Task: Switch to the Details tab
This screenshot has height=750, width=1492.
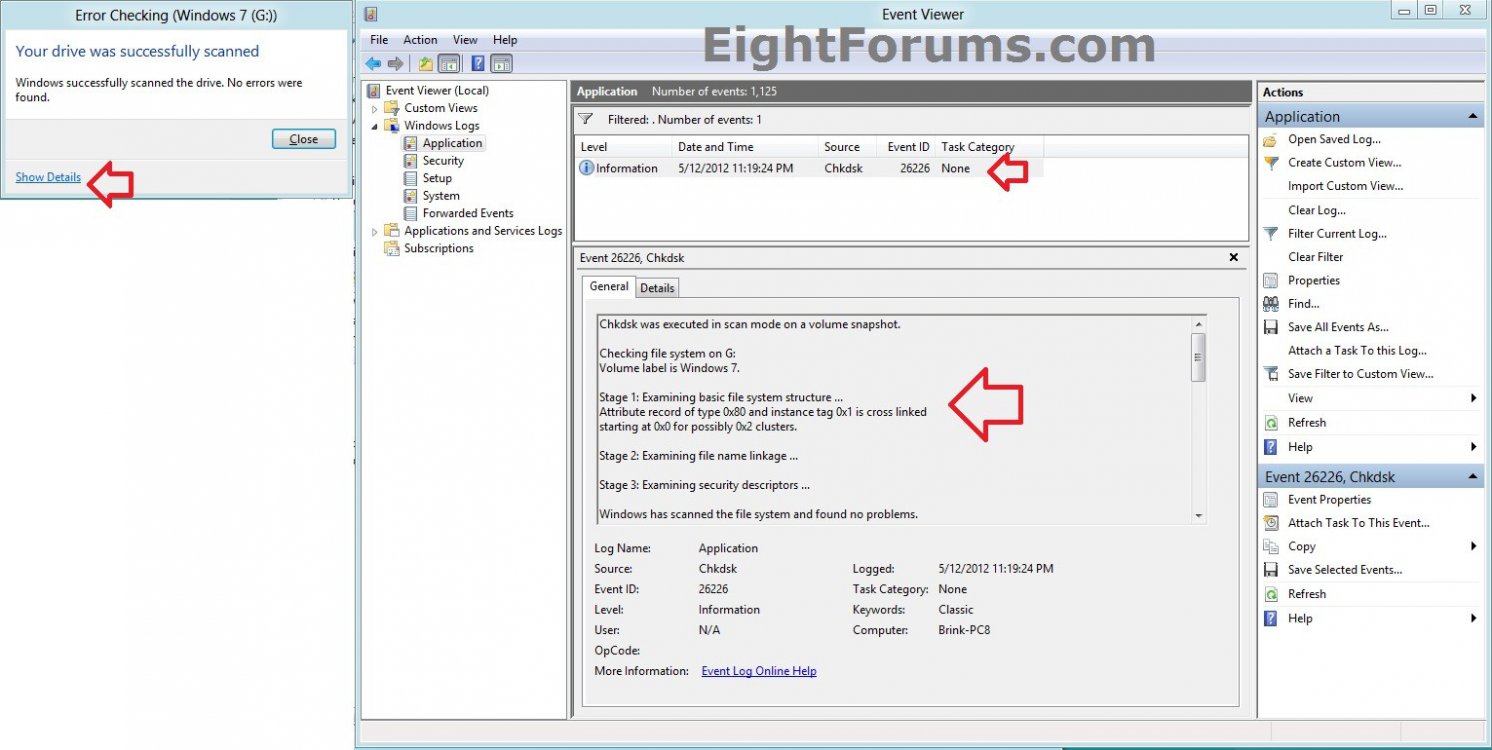Action: (x=657, y=288)
